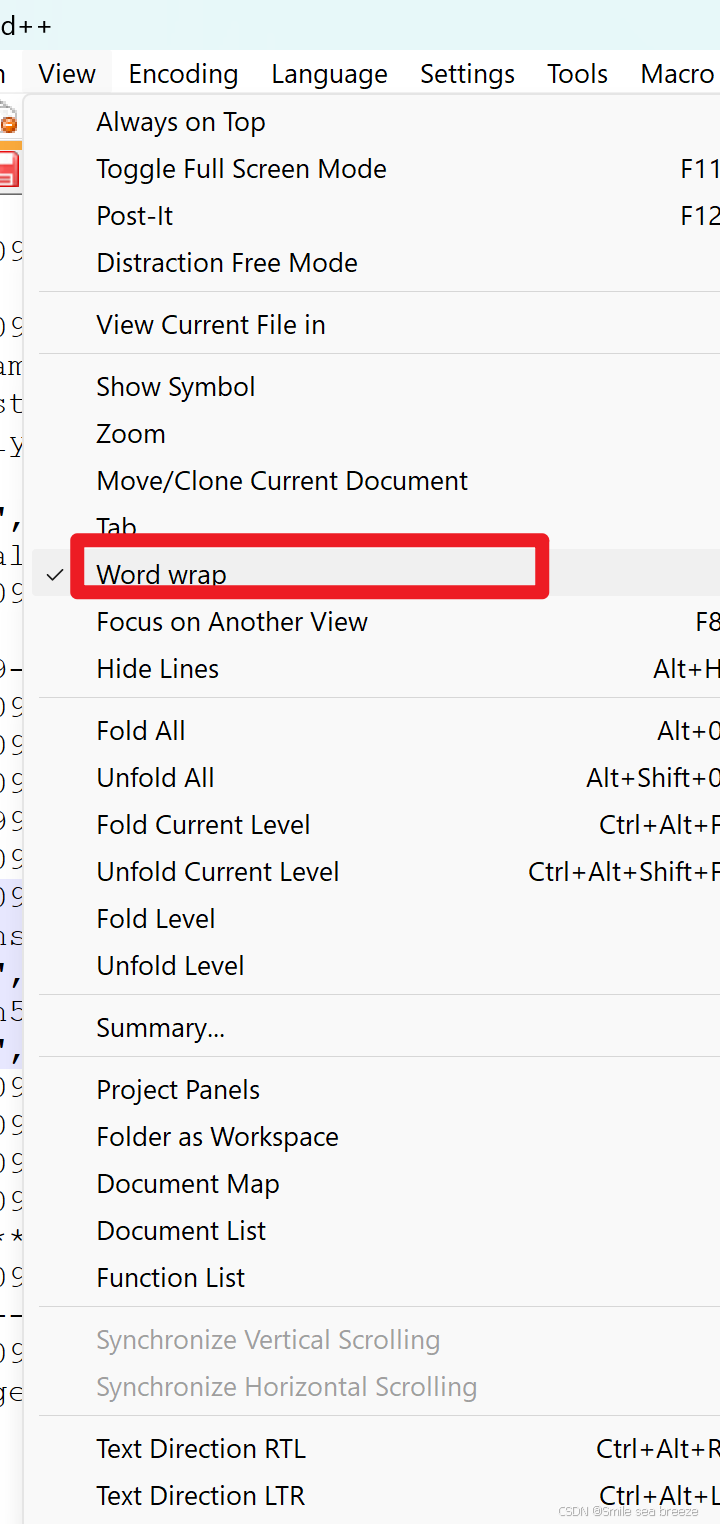Image resolution: width=720 pixels, height=1524 pixels.
Task: Open the Macro menu
Action: click(x=677, y=73)
